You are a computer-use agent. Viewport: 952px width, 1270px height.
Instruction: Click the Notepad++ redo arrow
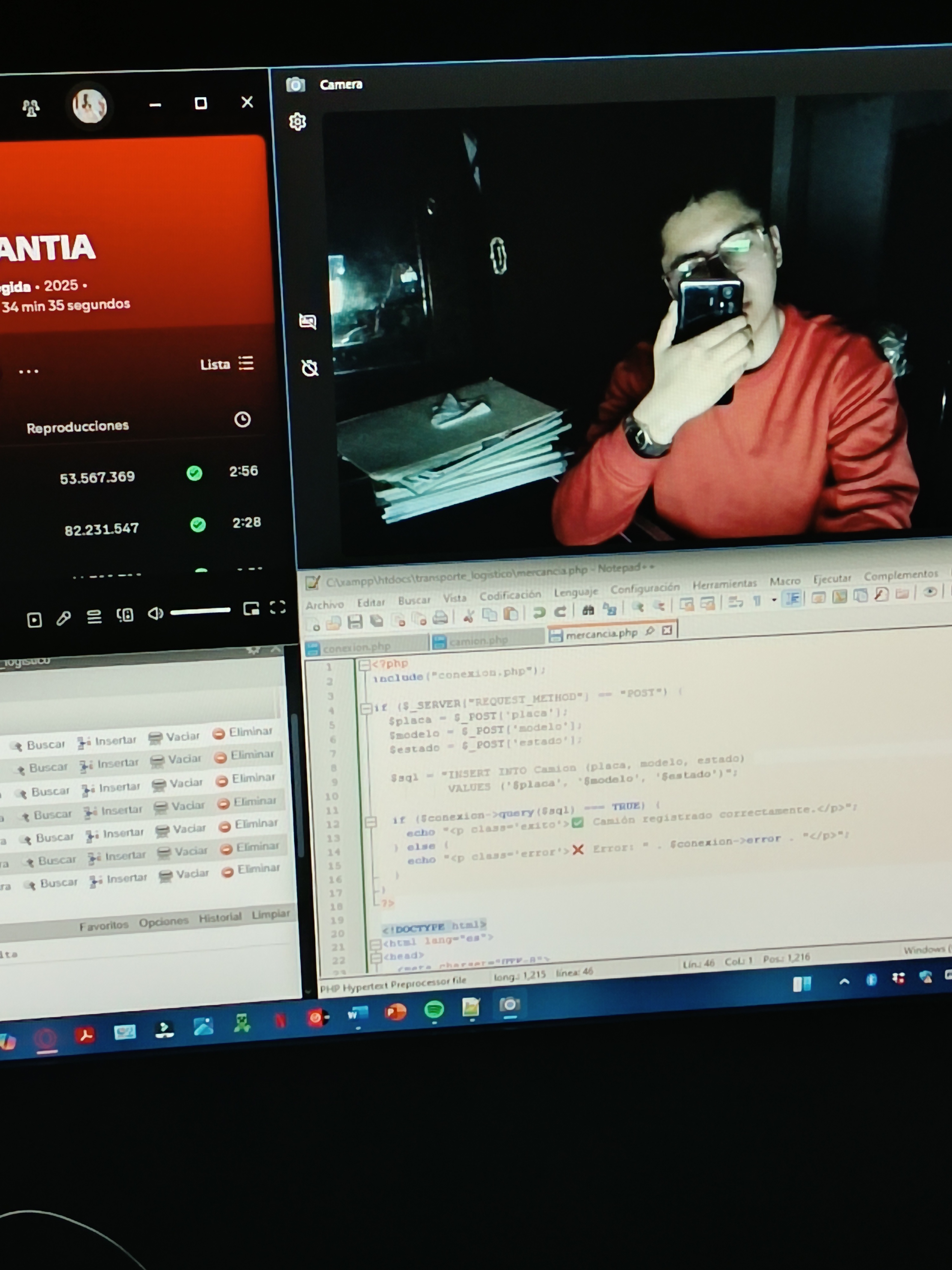561,612
